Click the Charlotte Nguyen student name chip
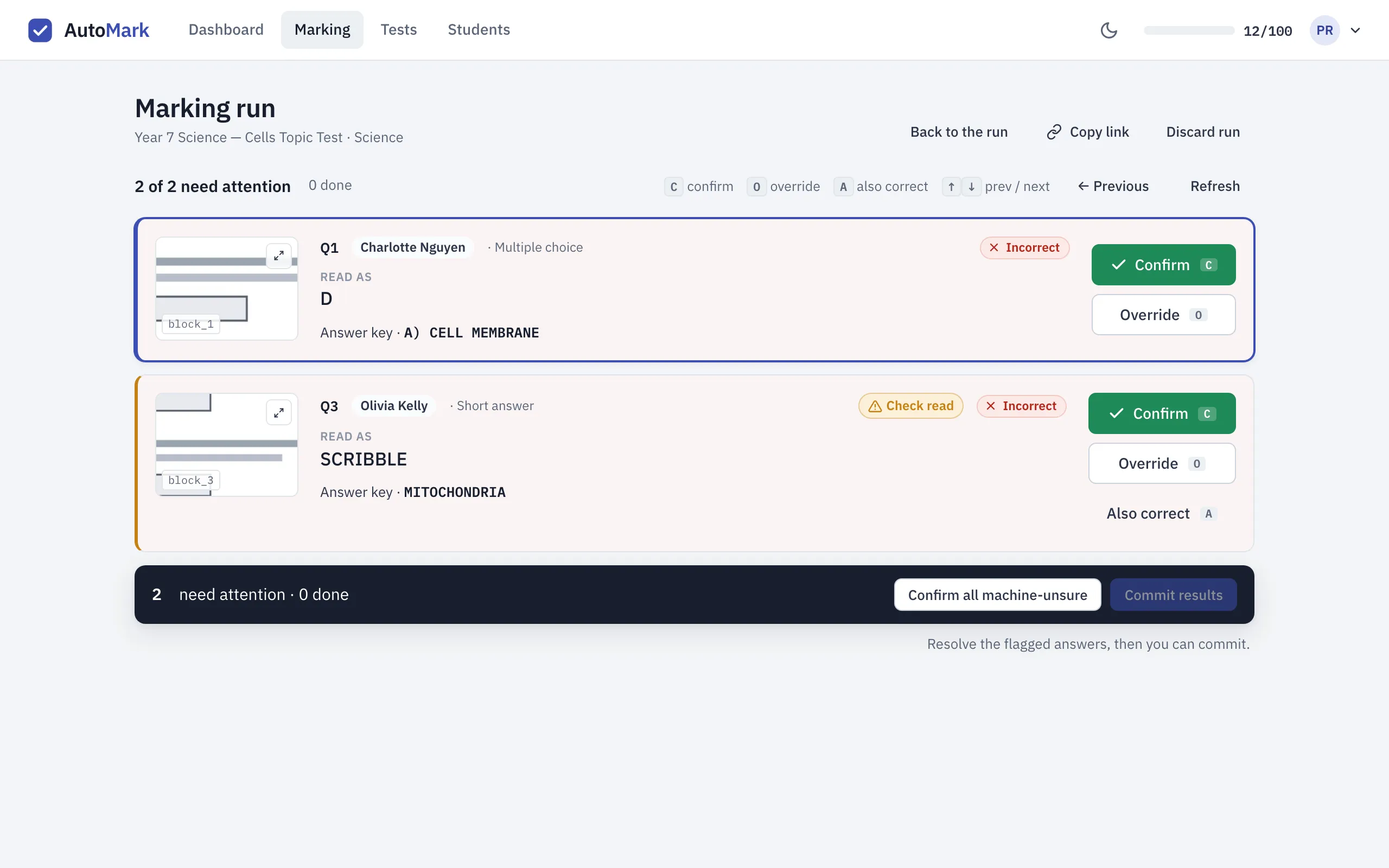 pos(413,247)
